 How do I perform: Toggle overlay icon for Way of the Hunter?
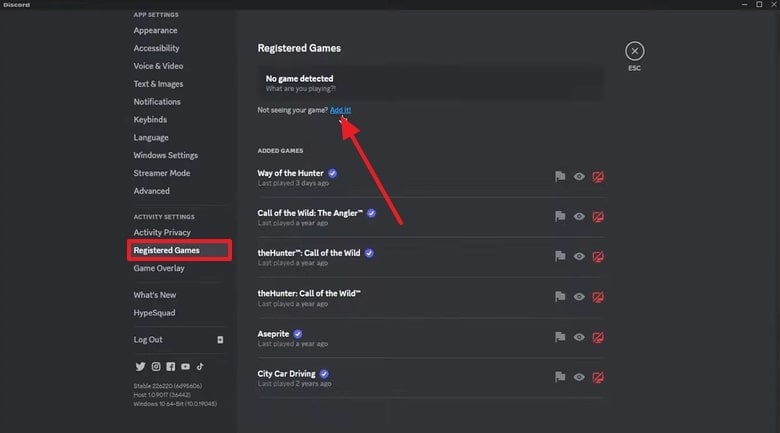click(598, 177)
